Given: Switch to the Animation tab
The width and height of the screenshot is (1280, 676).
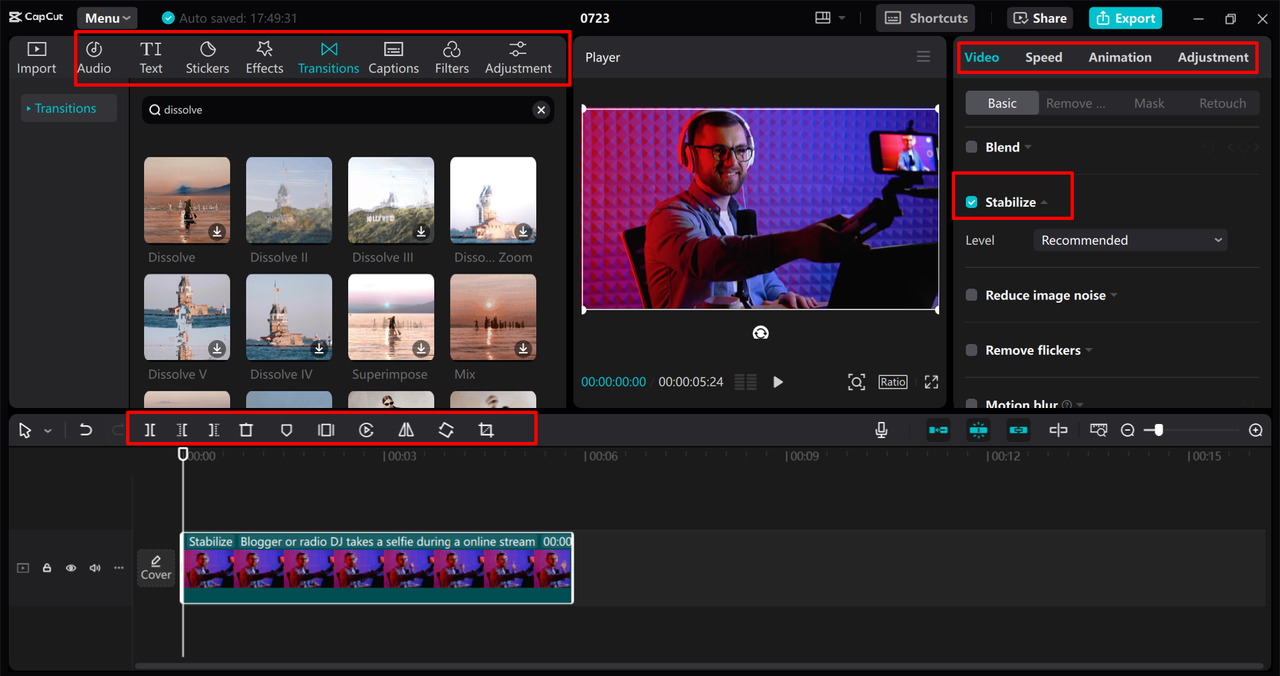Looking at the screenshot, I should coord(1120,57).
